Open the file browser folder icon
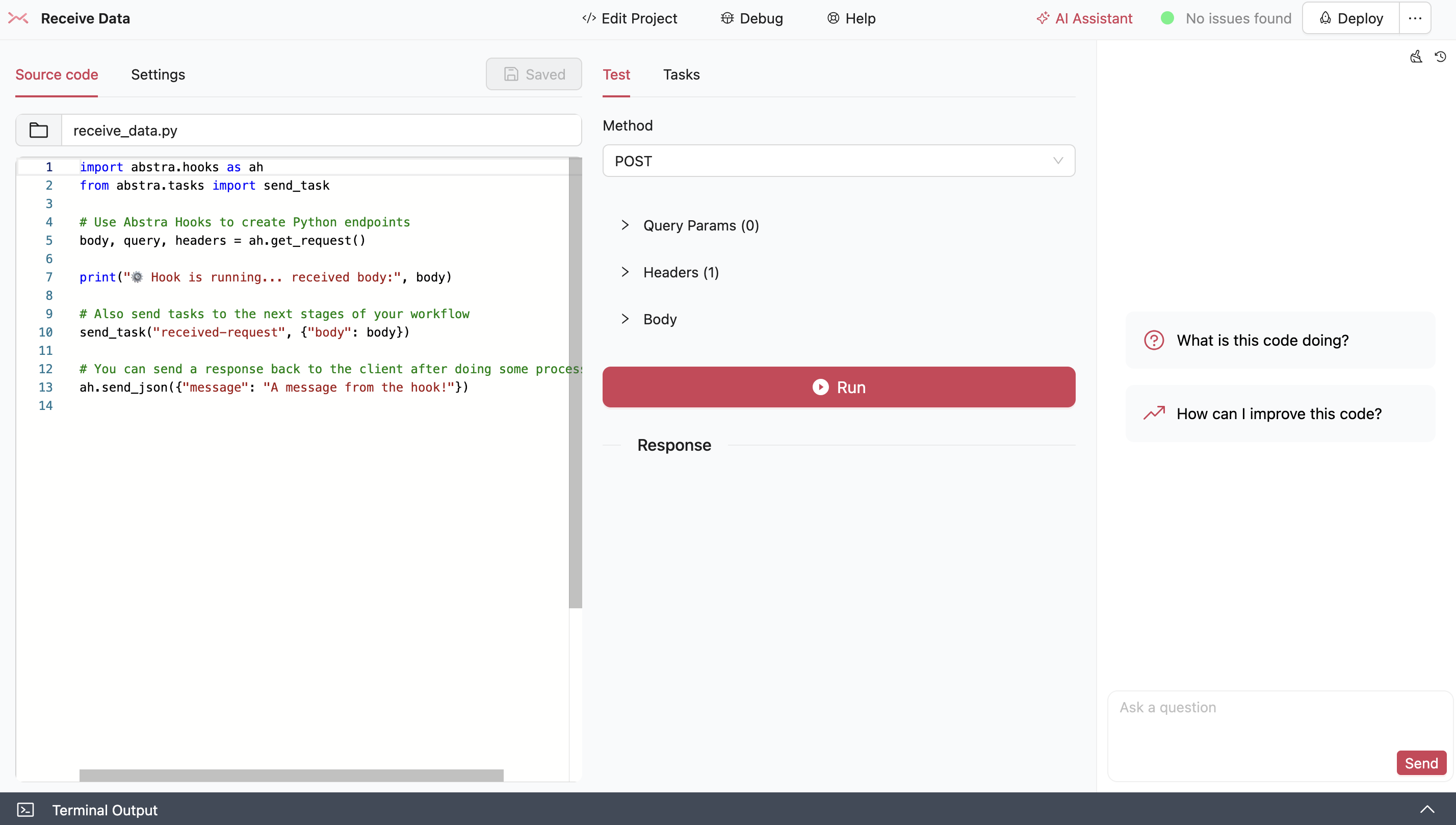 pos(39,131)
